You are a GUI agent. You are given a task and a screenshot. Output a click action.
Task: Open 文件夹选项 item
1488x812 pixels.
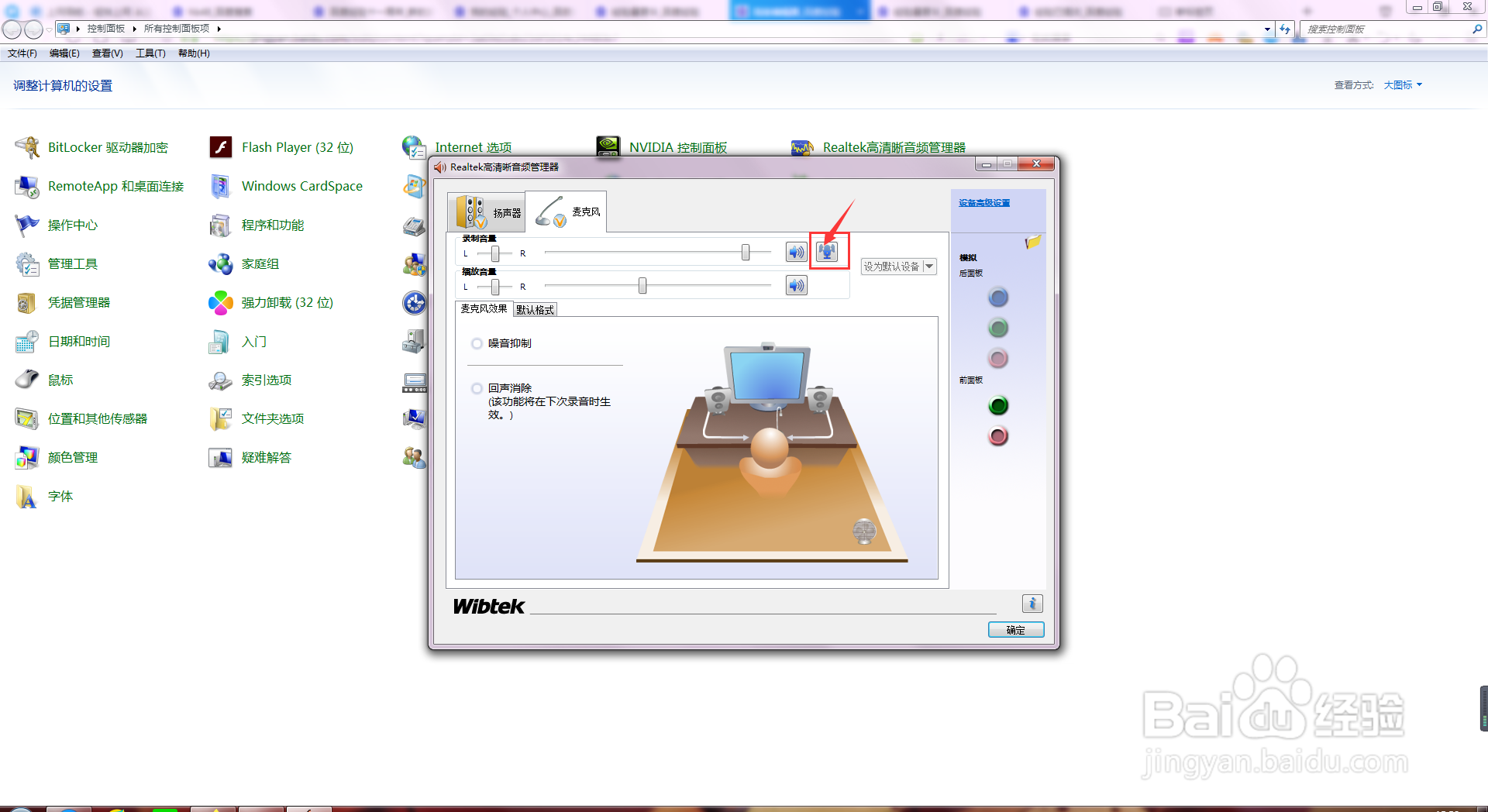point(256,418)
